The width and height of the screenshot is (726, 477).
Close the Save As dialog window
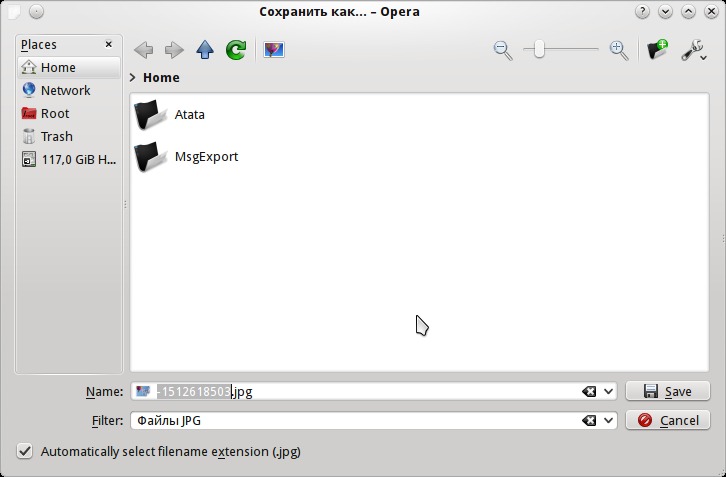[712, 12]
